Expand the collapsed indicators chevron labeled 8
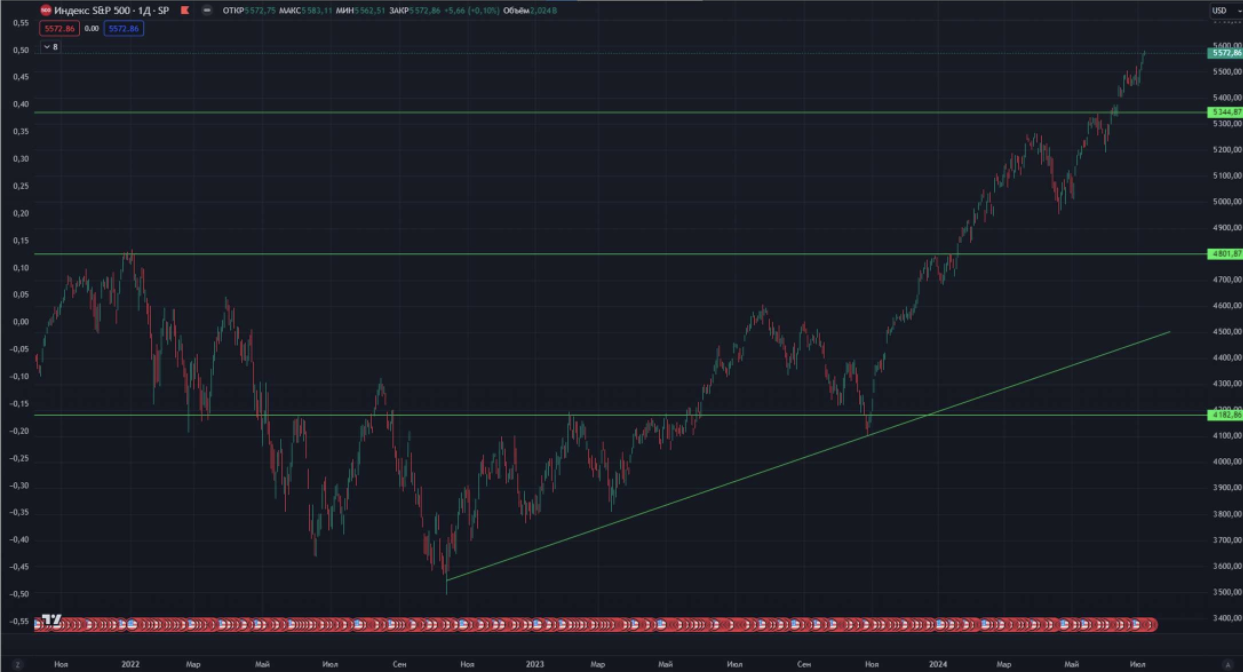Viewport: 1243px width, 672px height. [x=50, y=46]
